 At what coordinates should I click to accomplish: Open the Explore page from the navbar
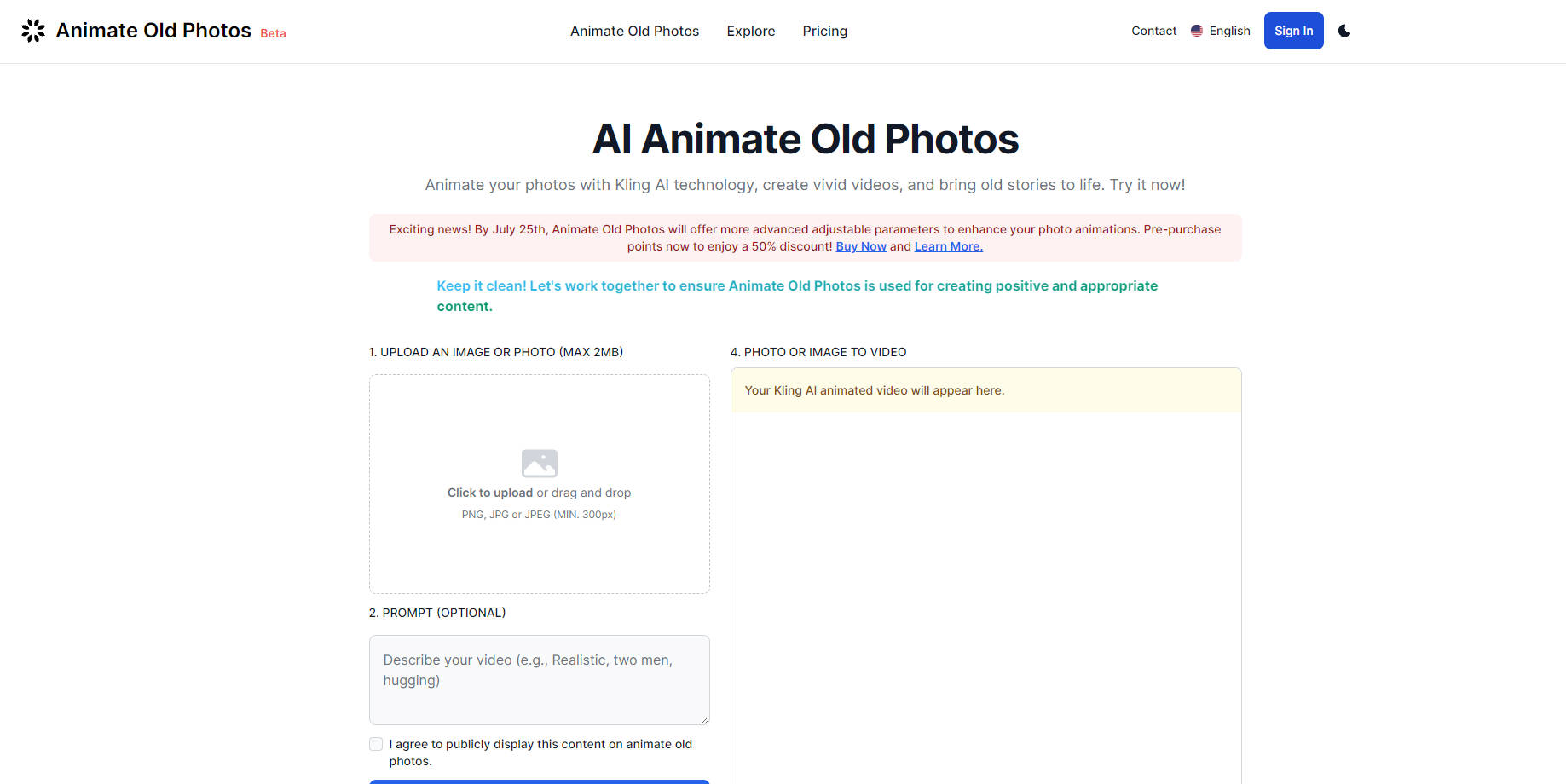click(750, 31)
